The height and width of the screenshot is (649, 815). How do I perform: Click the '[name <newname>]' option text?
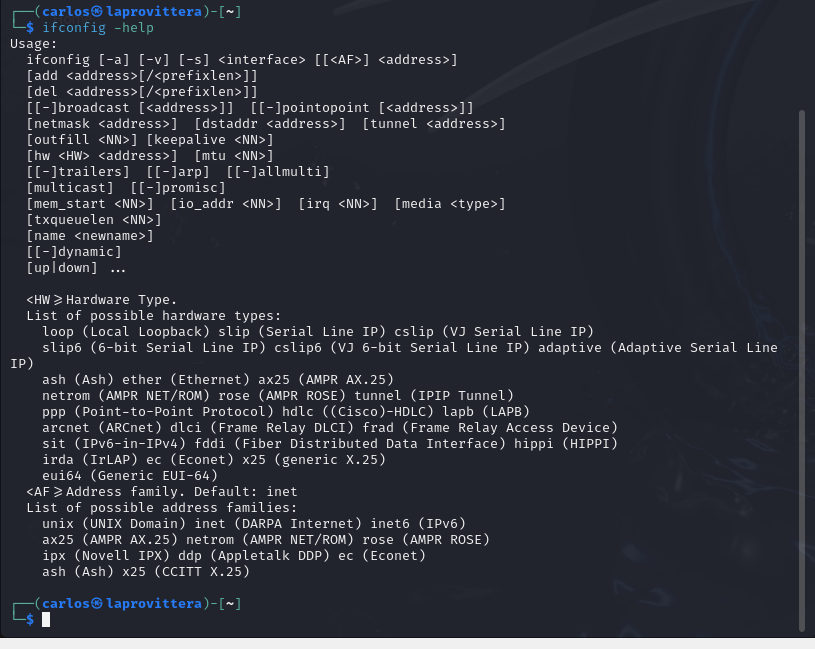coord(90,236)
